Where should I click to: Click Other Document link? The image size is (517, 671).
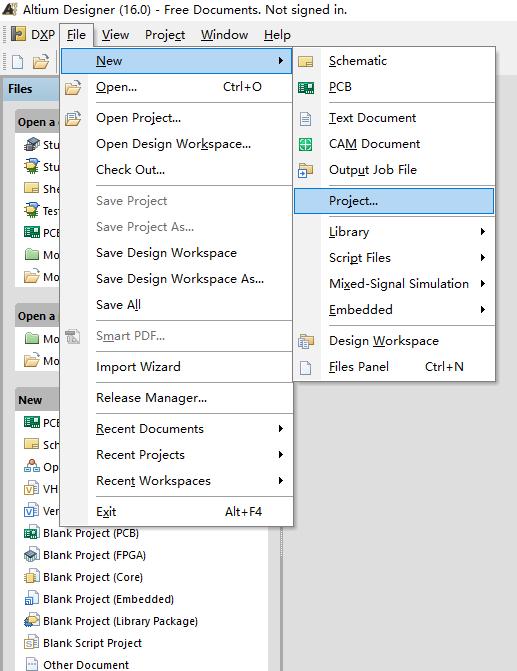86,665
